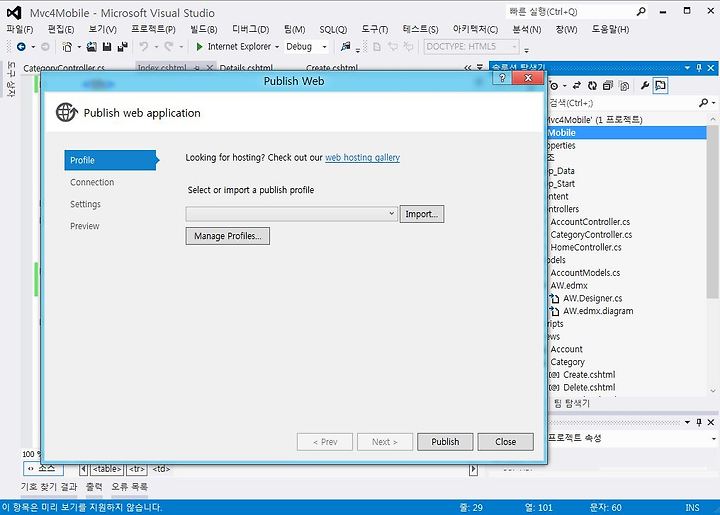The width and height of the screenshot is (720, 515).
Task: Click the Solution Explorer search magnifier
Action: [x=703, y=103]
